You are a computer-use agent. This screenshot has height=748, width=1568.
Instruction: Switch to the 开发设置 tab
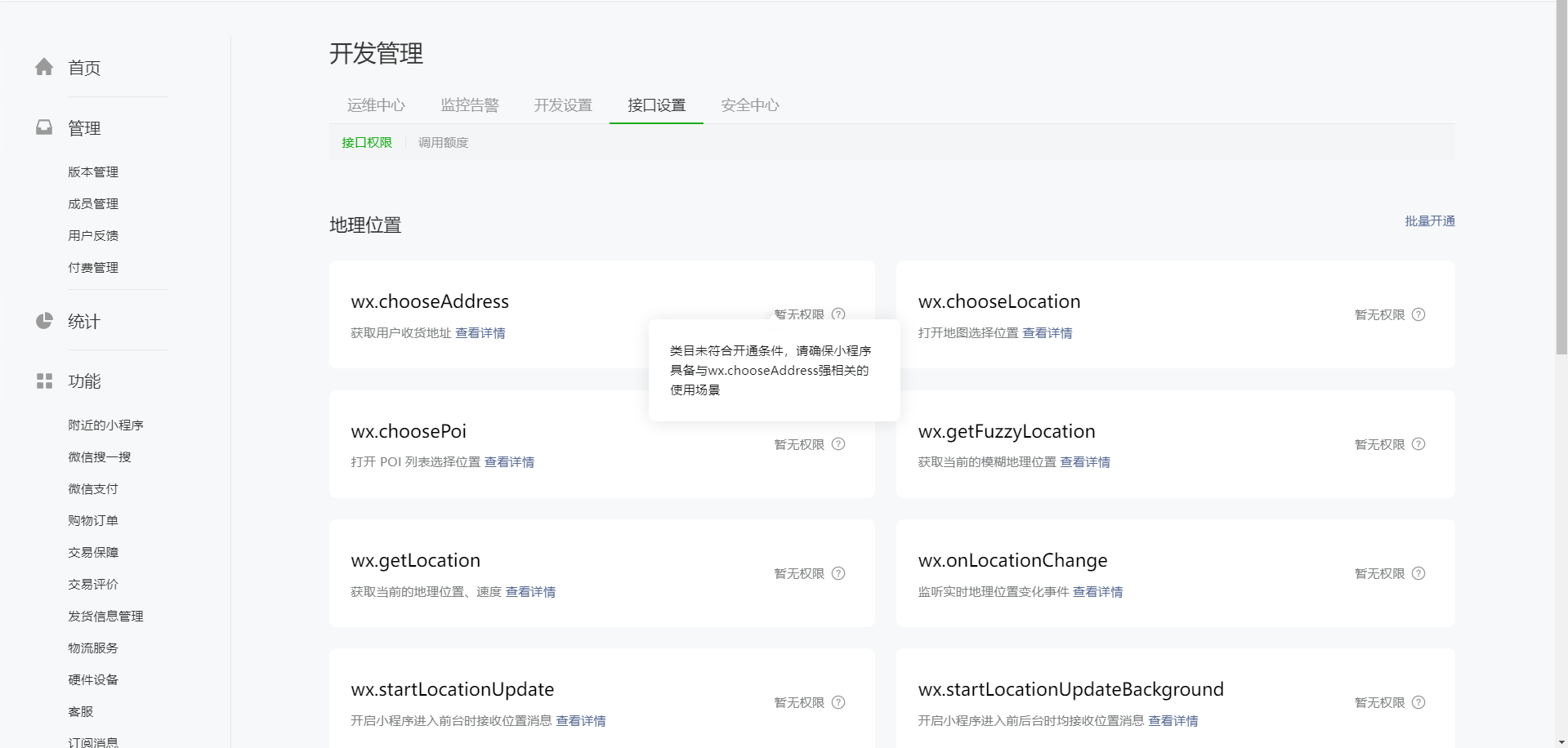pos(563,105)
